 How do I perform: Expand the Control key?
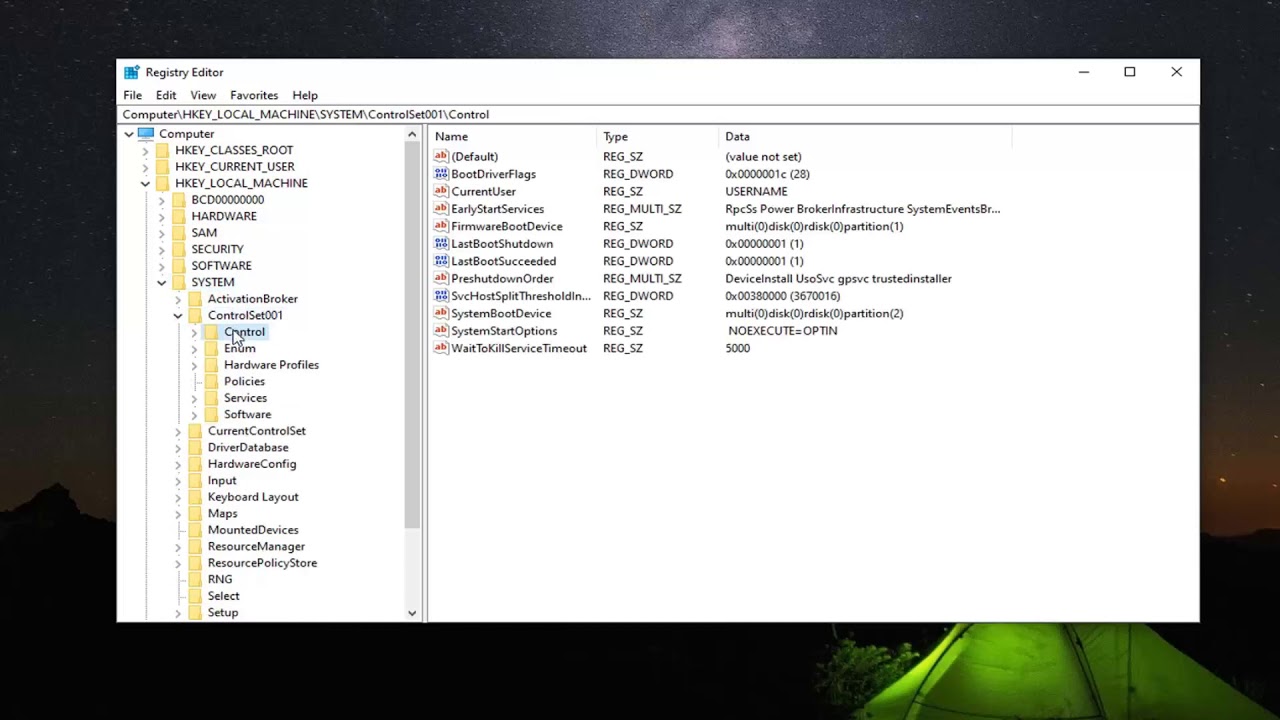click(x=194, y=332)
